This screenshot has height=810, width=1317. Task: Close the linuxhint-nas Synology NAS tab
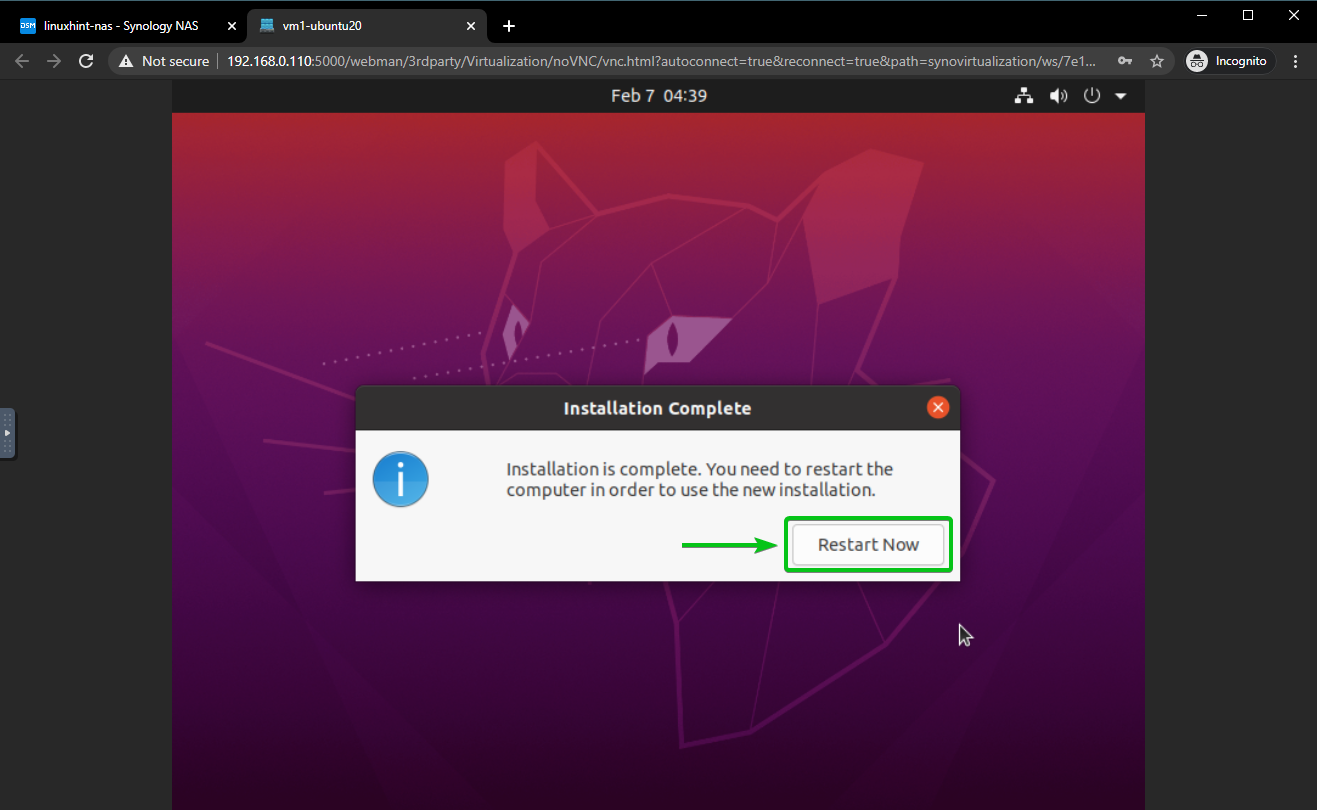click(x=232, y=26)
